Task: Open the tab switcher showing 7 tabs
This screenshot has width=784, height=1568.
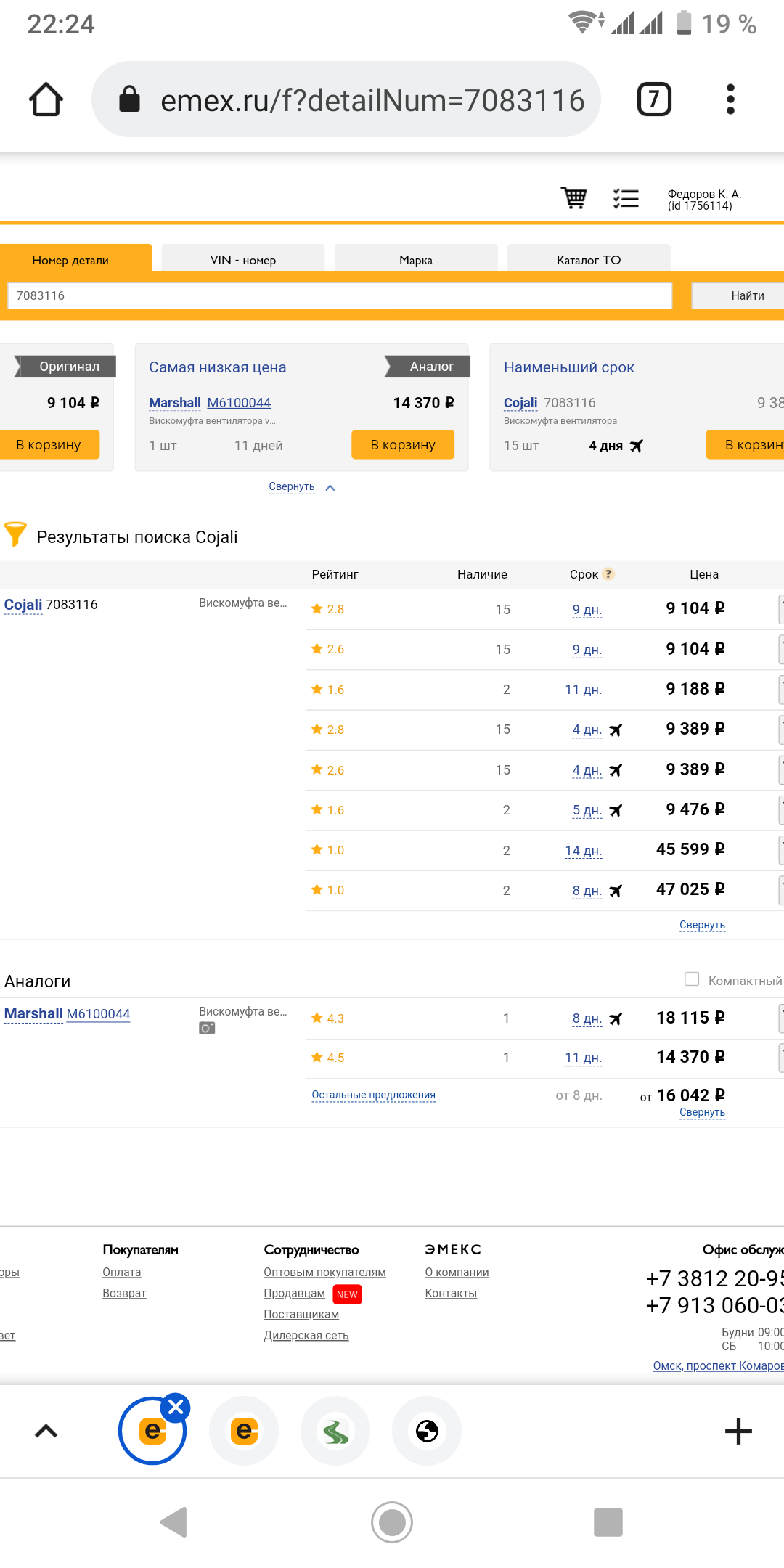Action: point(654,99)
